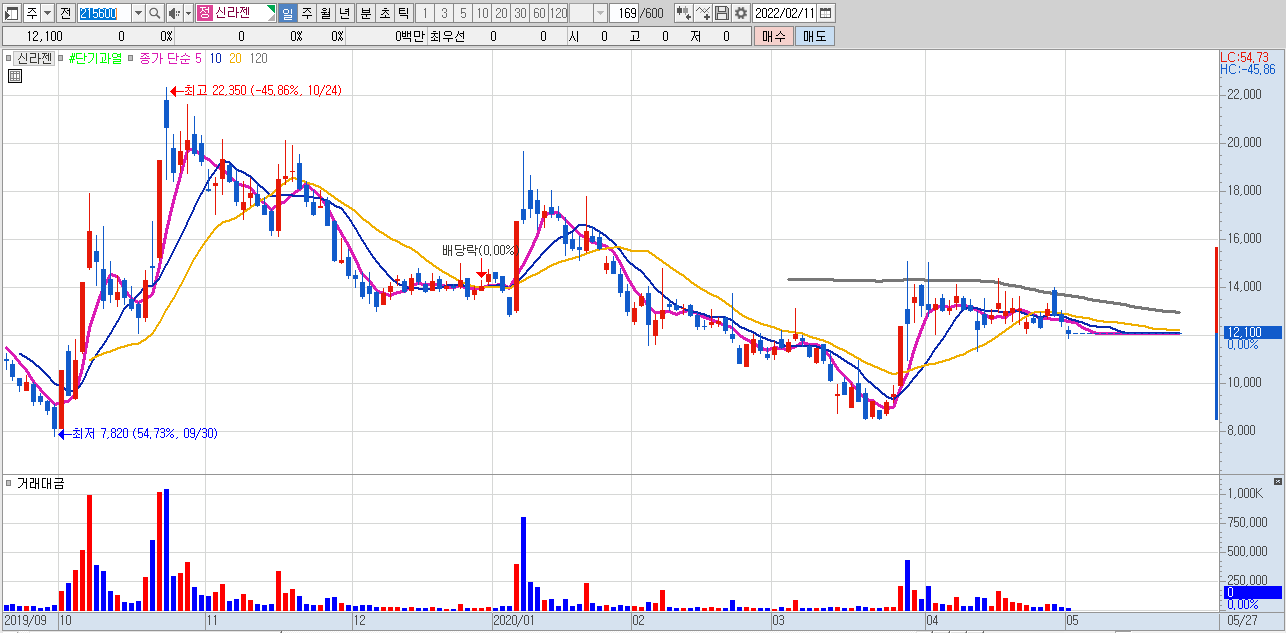Click the add line indicator icon
This screenshot has width=1286, height=633.
coord(703,13)
